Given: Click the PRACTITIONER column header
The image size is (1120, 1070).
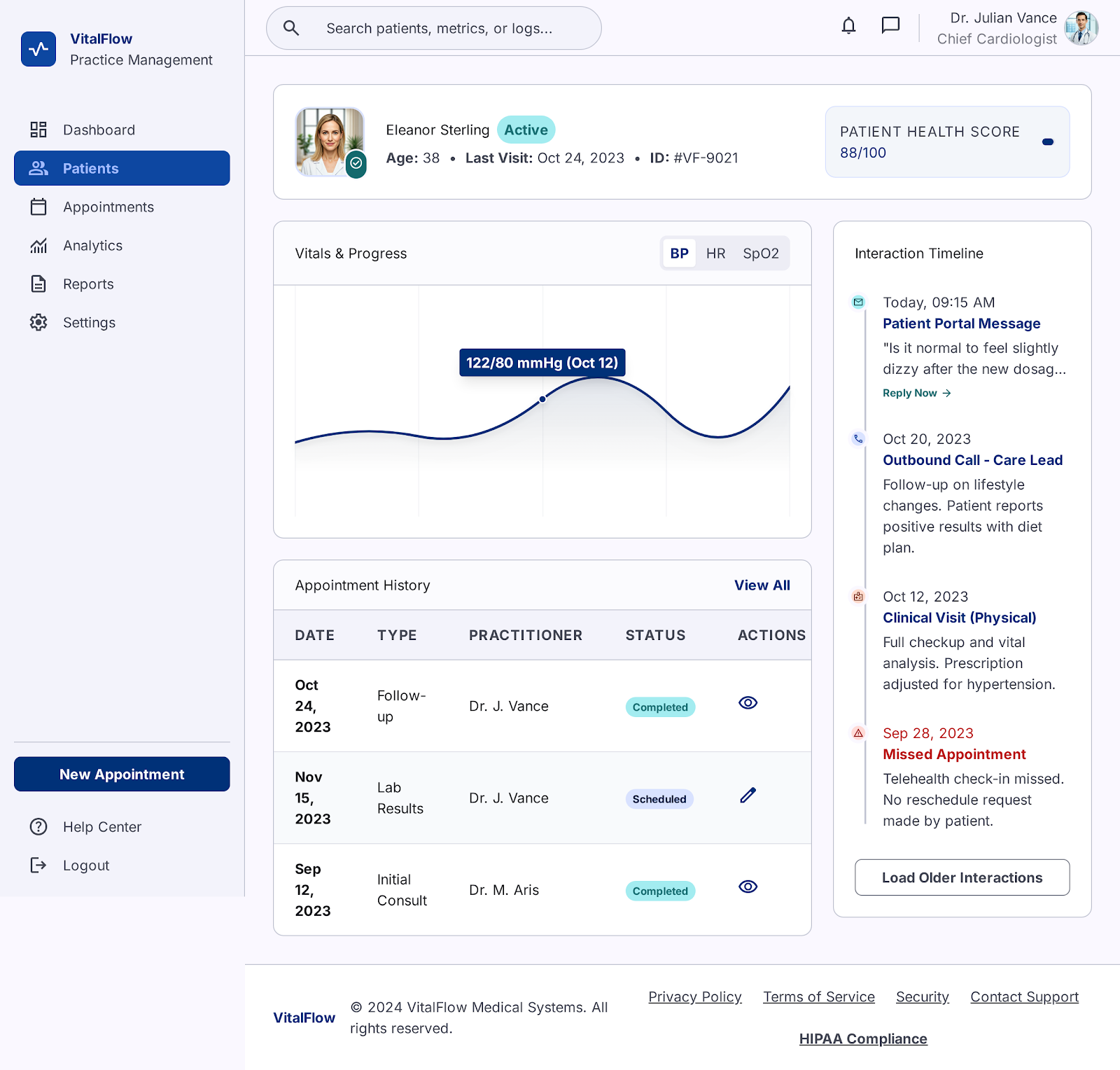Looking at the screenshot, I should [526, 635].
